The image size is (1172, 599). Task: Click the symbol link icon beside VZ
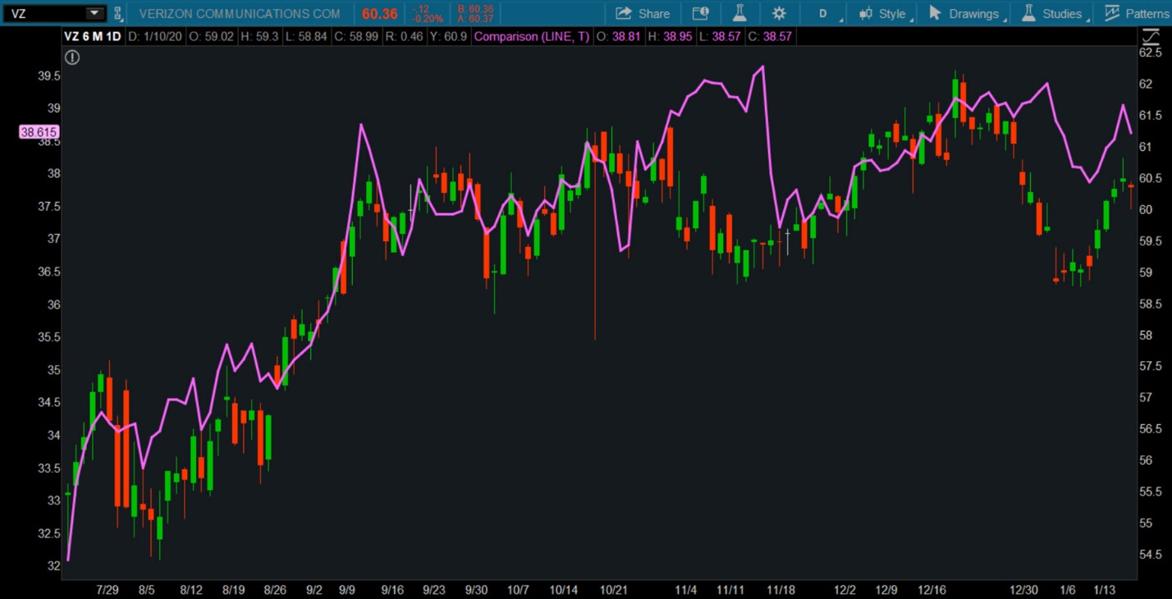click(117, 13)
